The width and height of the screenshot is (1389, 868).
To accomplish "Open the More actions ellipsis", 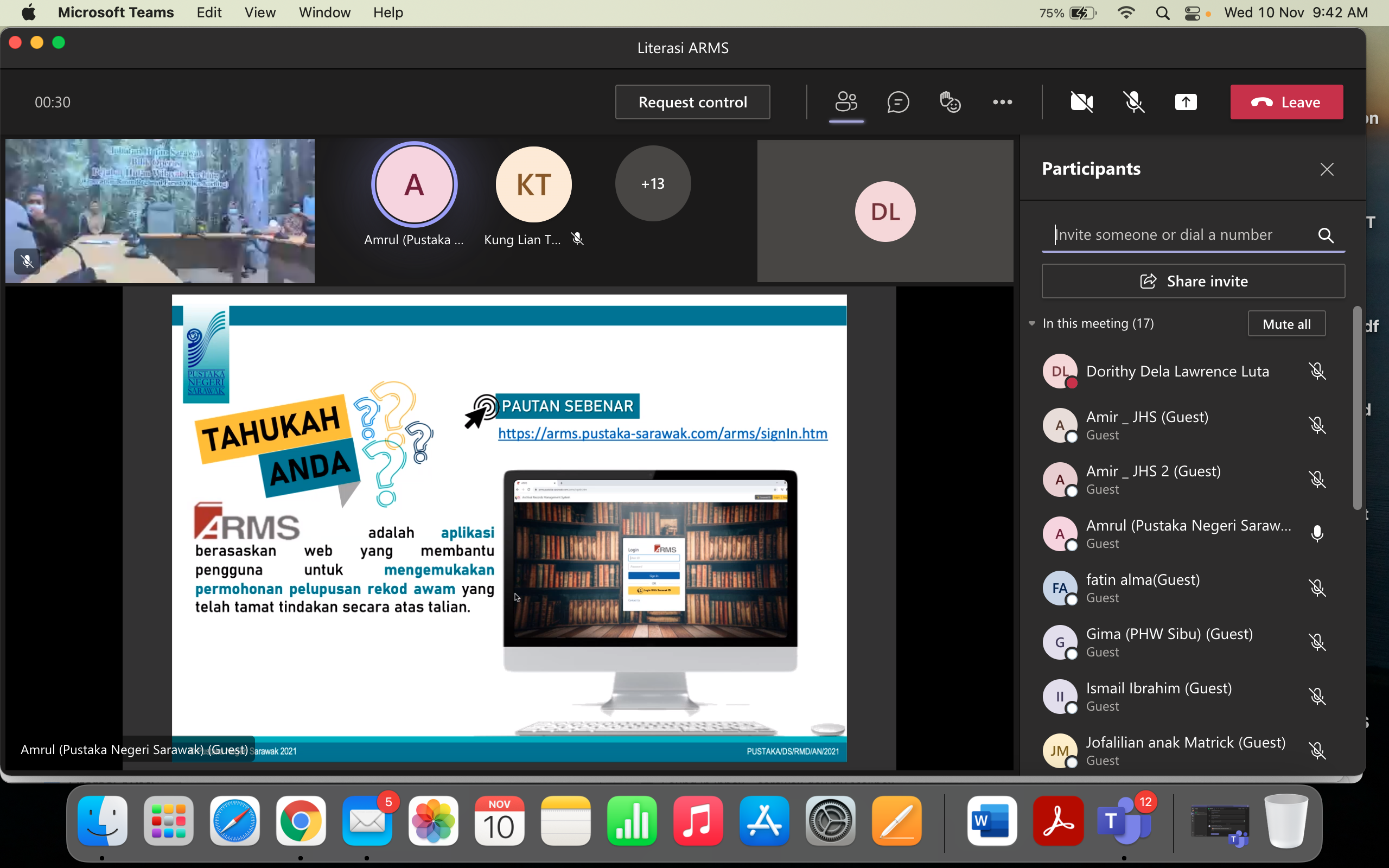I will 1002,102.
